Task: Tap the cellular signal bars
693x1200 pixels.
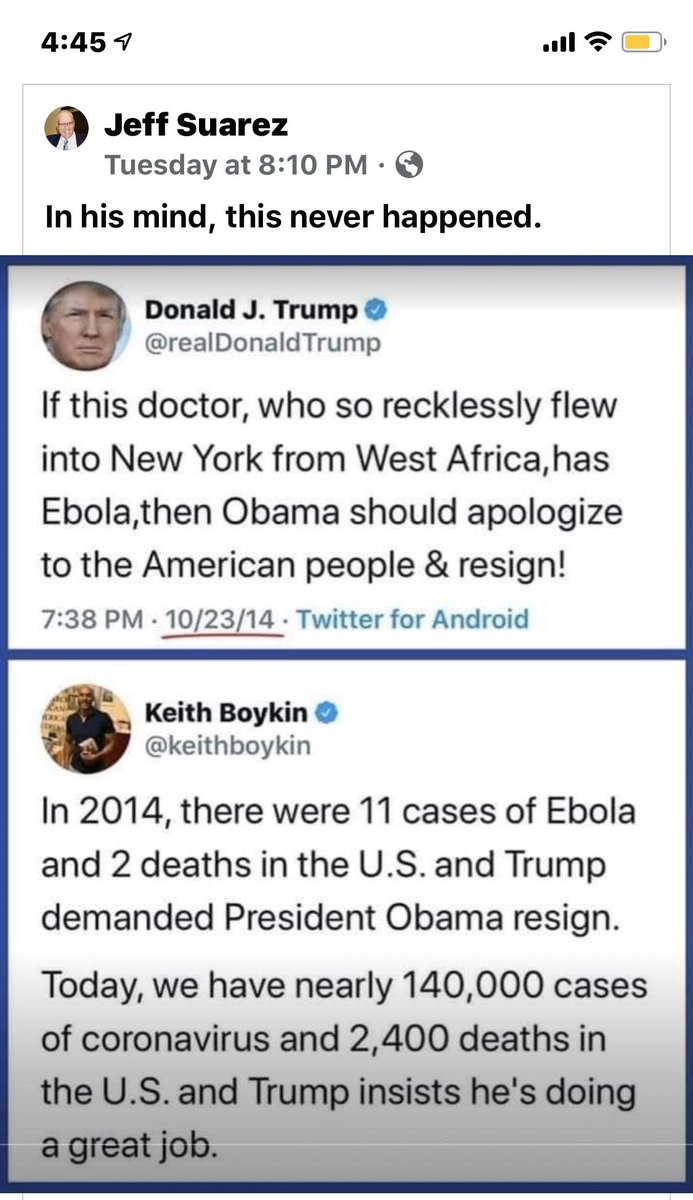Action: click(558, 43)
